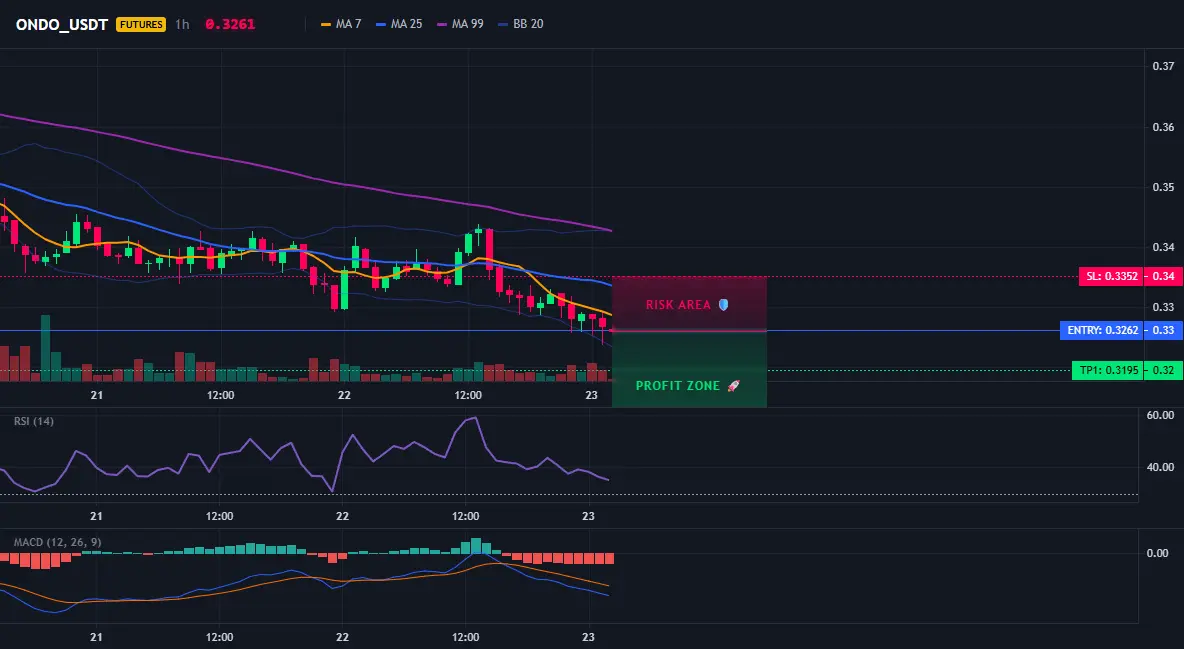
Task: Toggle the MA 7 legend item
Action: (341, 24)
